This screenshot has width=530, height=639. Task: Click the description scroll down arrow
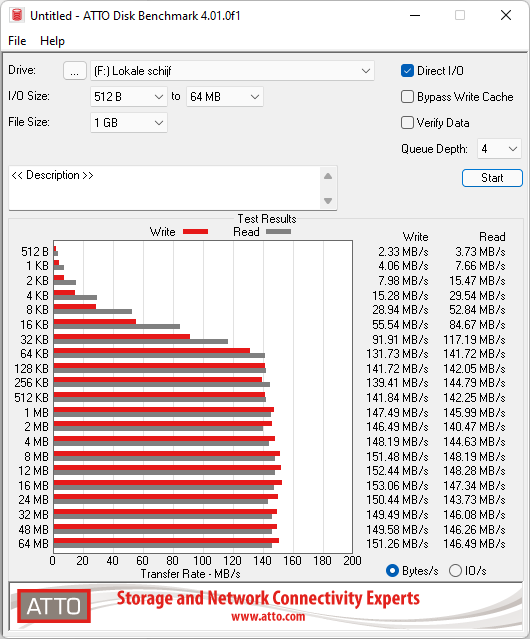328,201
